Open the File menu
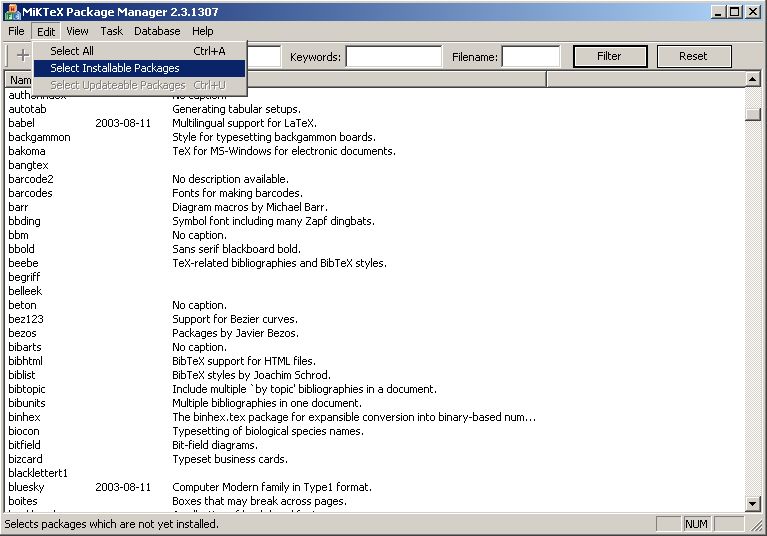The image size is (767, 536). [x=16, y=31]
